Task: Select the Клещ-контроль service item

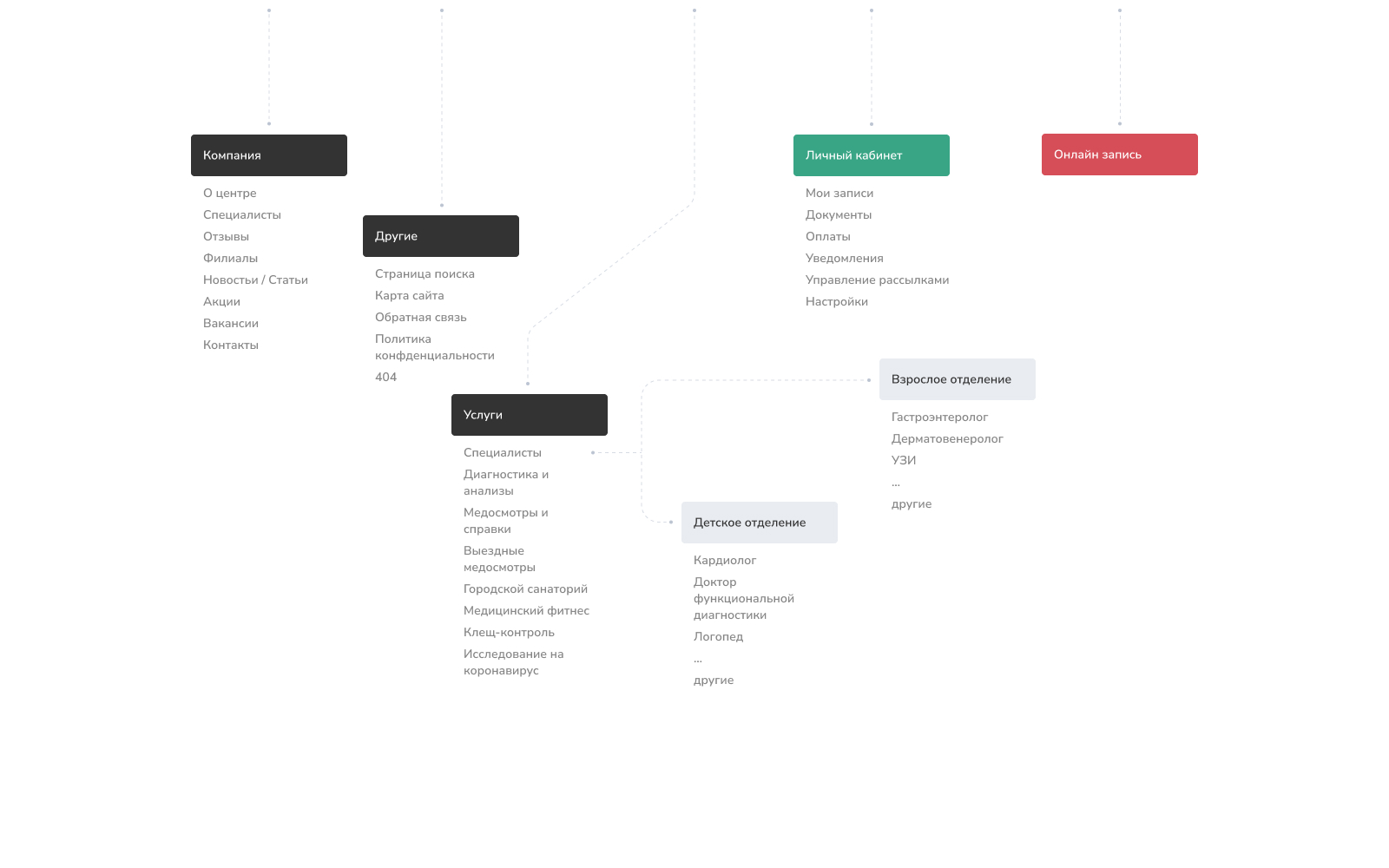Action: coord(509,633)
